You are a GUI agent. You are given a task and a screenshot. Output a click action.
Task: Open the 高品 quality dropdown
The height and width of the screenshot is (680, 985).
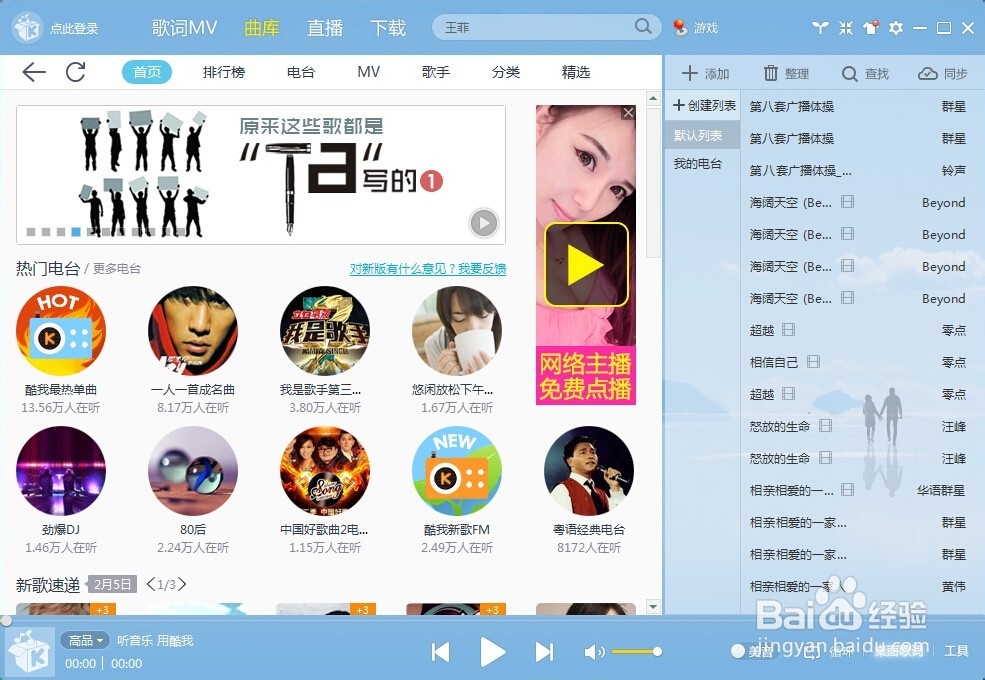click(85, 640)
